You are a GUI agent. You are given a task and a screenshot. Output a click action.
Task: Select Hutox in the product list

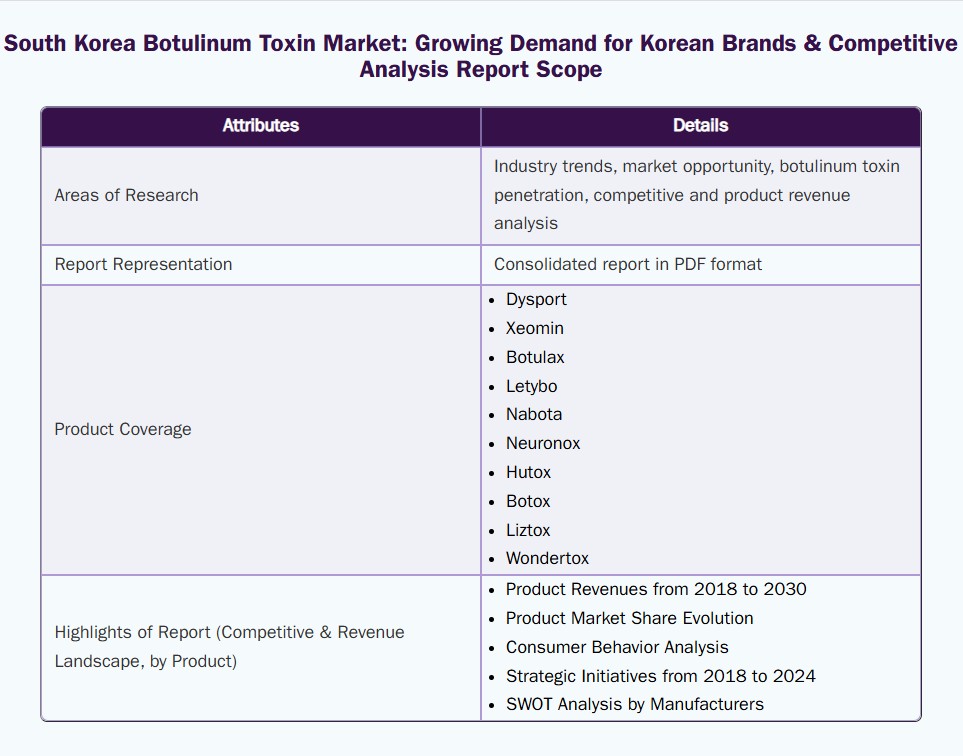[x=528, y=472]
